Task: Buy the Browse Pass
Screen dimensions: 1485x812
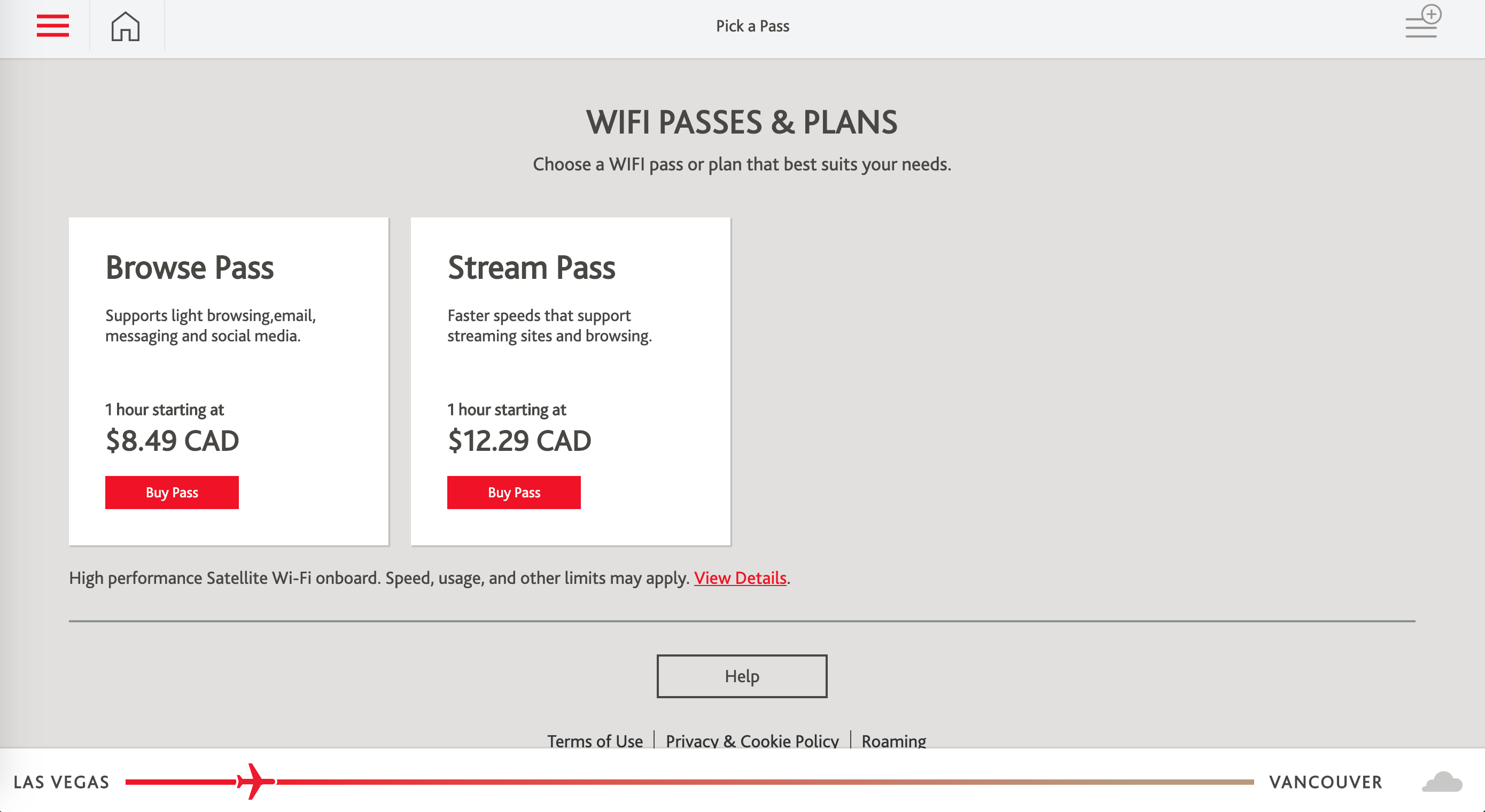Action: tap(172, 492)
